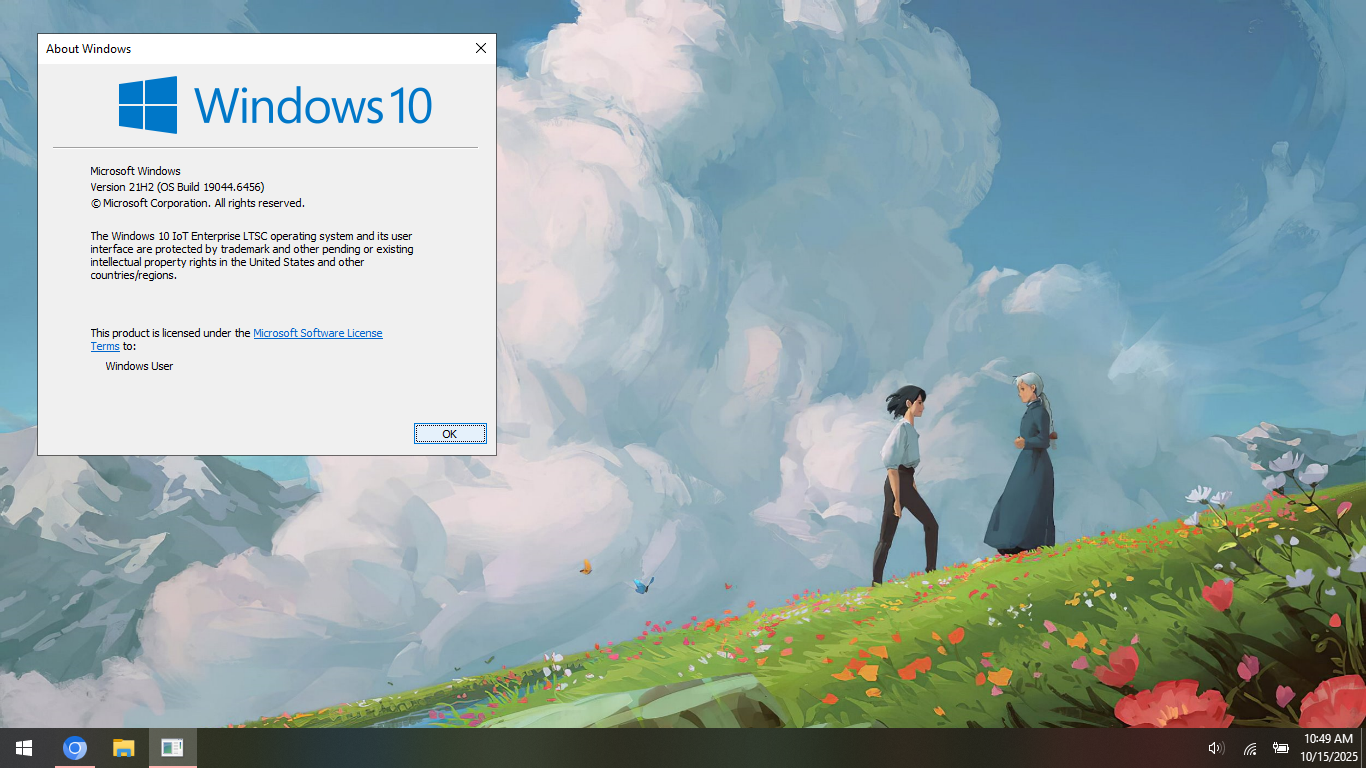Click OK in the About Windows dialog
1366x768 pixels.
[x=450, y=433]
